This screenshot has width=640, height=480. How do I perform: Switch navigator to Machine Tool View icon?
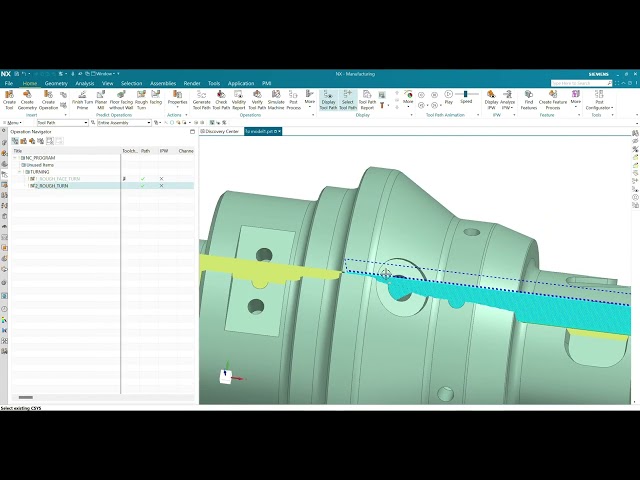(24, 141)
